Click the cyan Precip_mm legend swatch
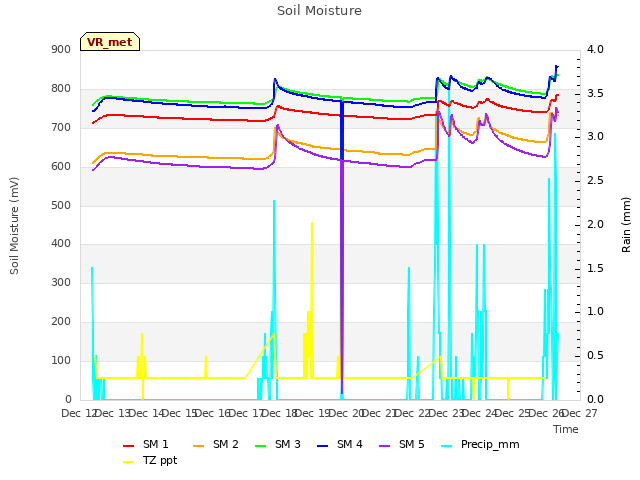This screenshot has width=640, height=480. click(447, 446)
